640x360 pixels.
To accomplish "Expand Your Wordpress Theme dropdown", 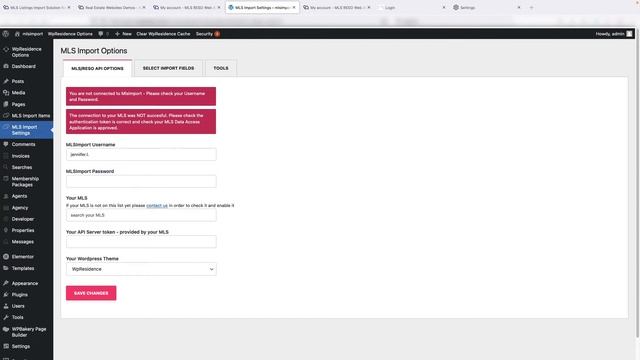I will (141, 269).
